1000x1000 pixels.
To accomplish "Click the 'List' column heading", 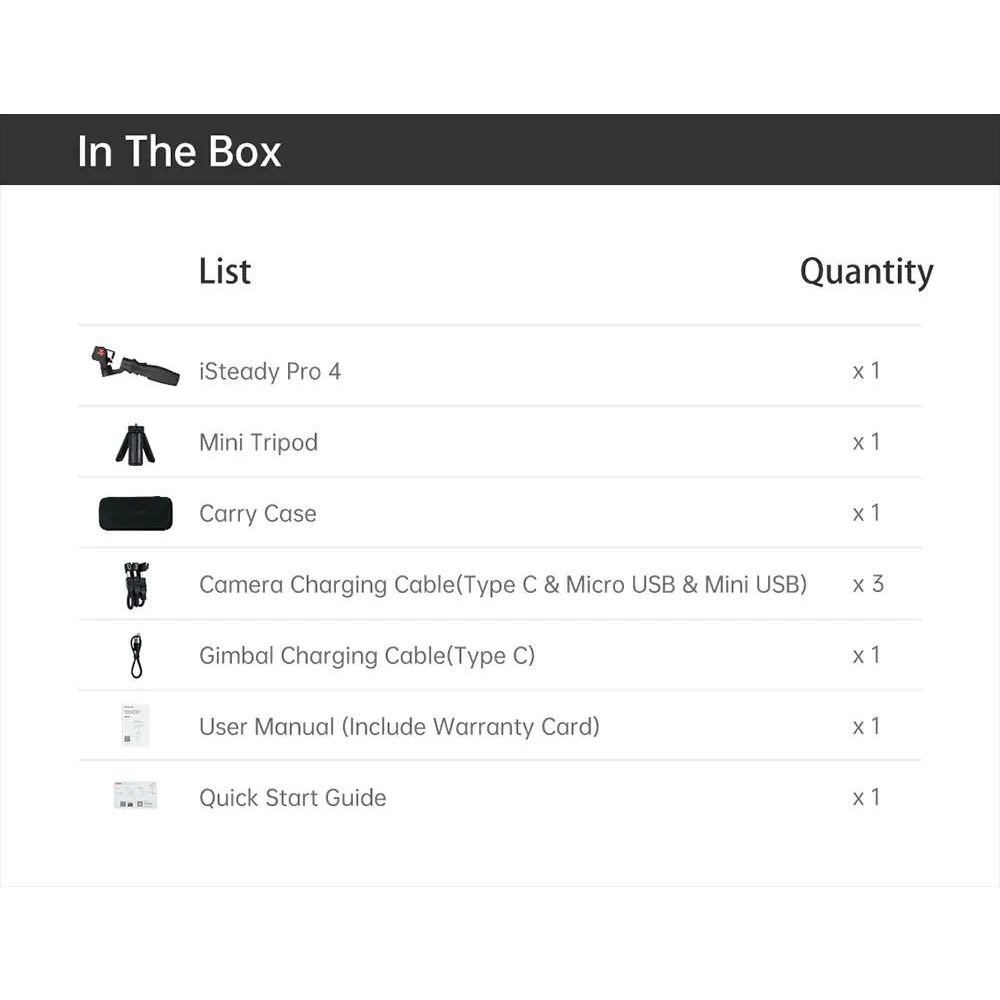I will point(225,271).
